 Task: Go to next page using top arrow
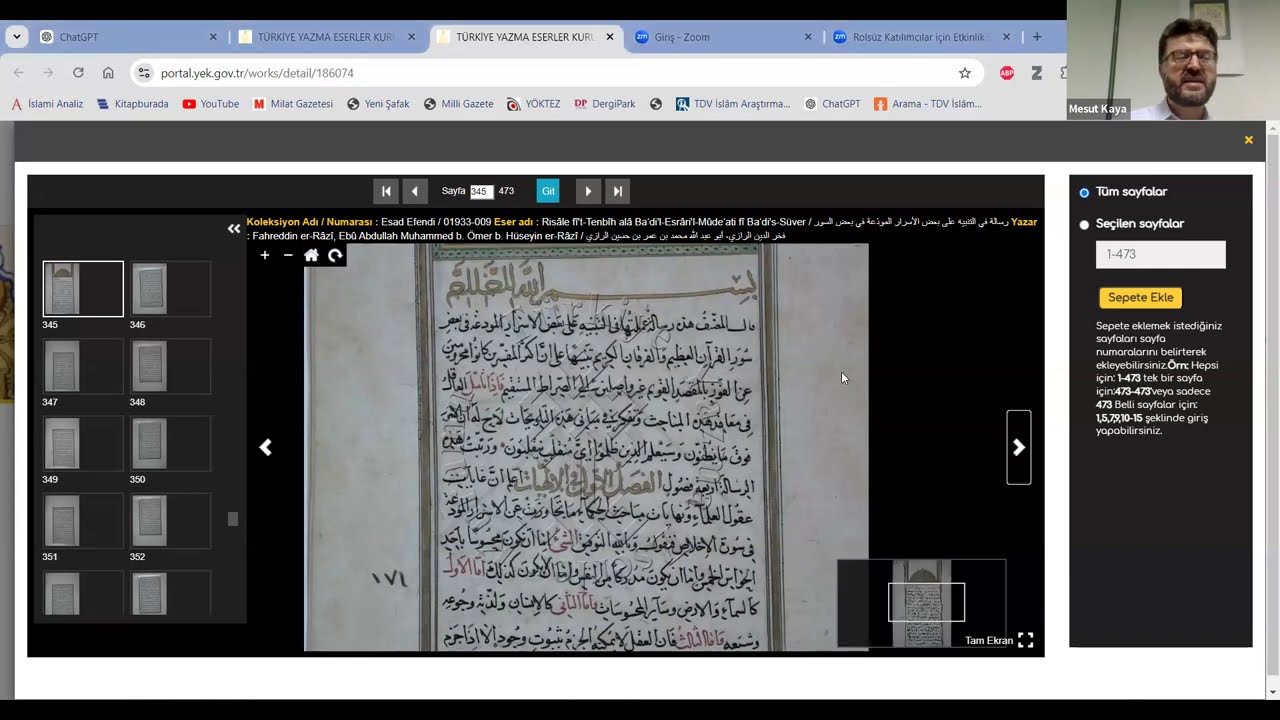pos(588,191)
